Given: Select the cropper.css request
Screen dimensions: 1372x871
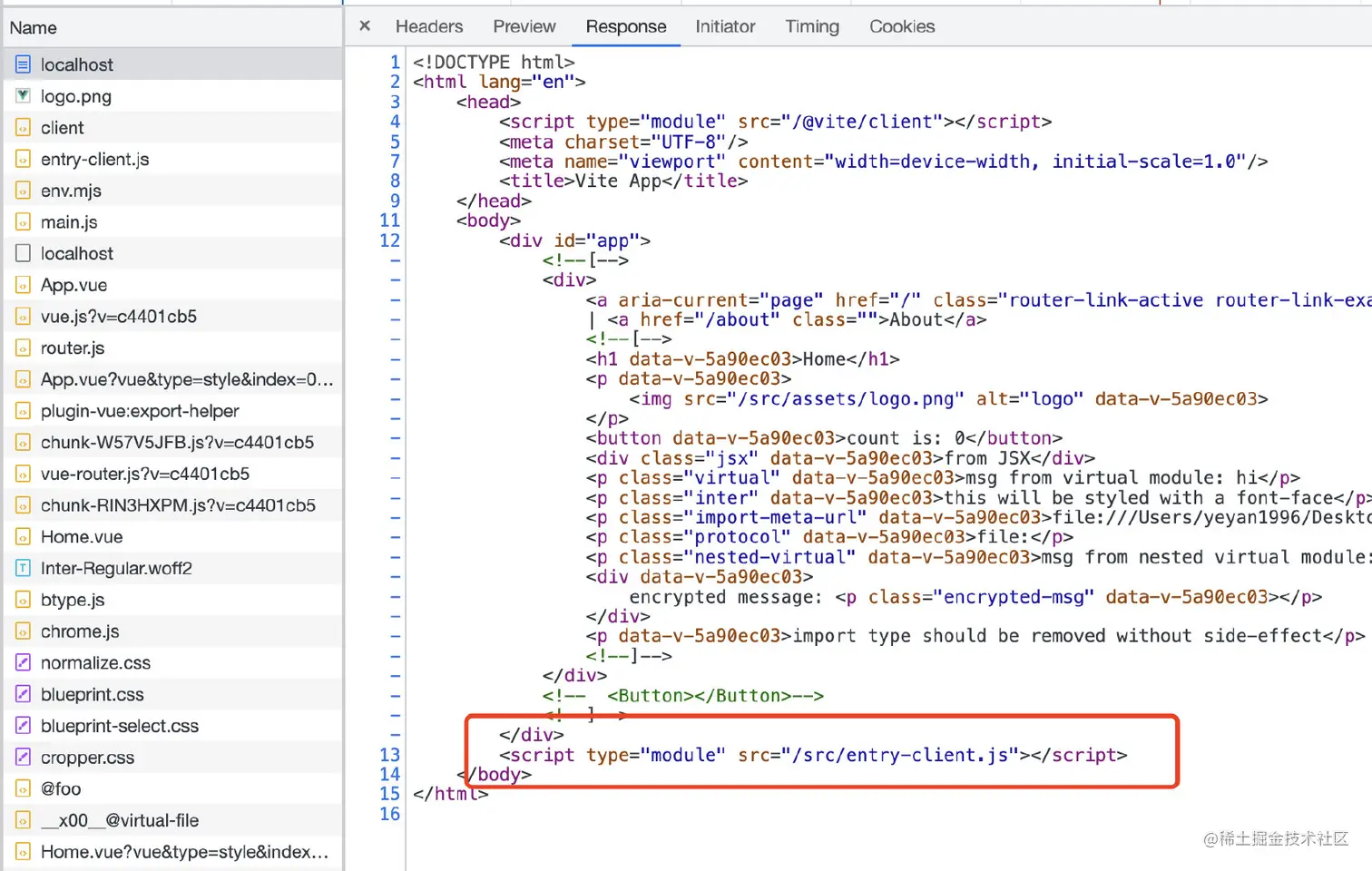Looking at the screenshot, I should pyautogui.click(x=171, y=757).
